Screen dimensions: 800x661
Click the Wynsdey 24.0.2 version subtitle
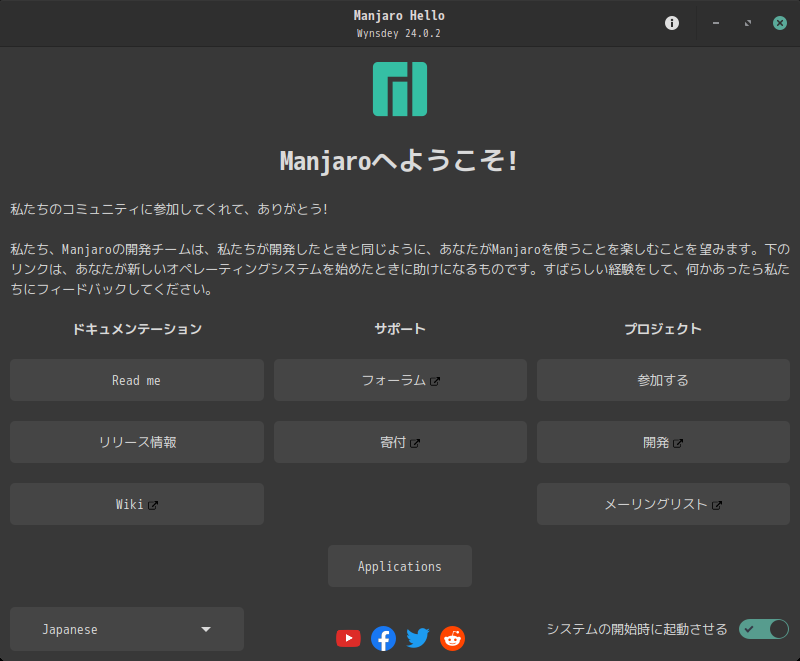pyautogui.click(x=398, y=34)
